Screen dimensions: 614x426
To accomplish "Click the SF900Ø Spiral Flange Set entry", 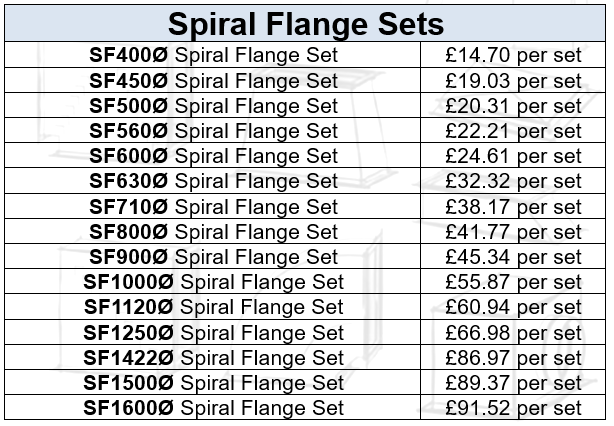I will [213, 256].
